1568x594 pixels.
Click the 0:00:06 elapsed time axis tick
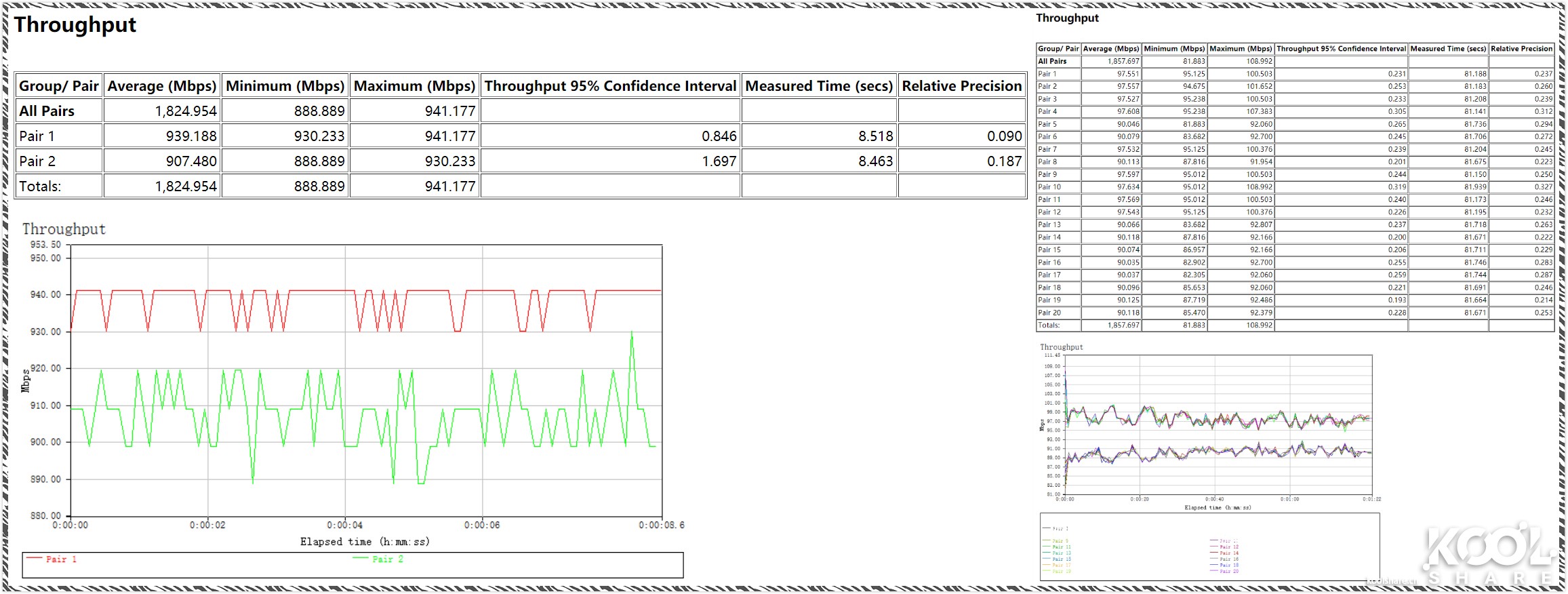482,526
